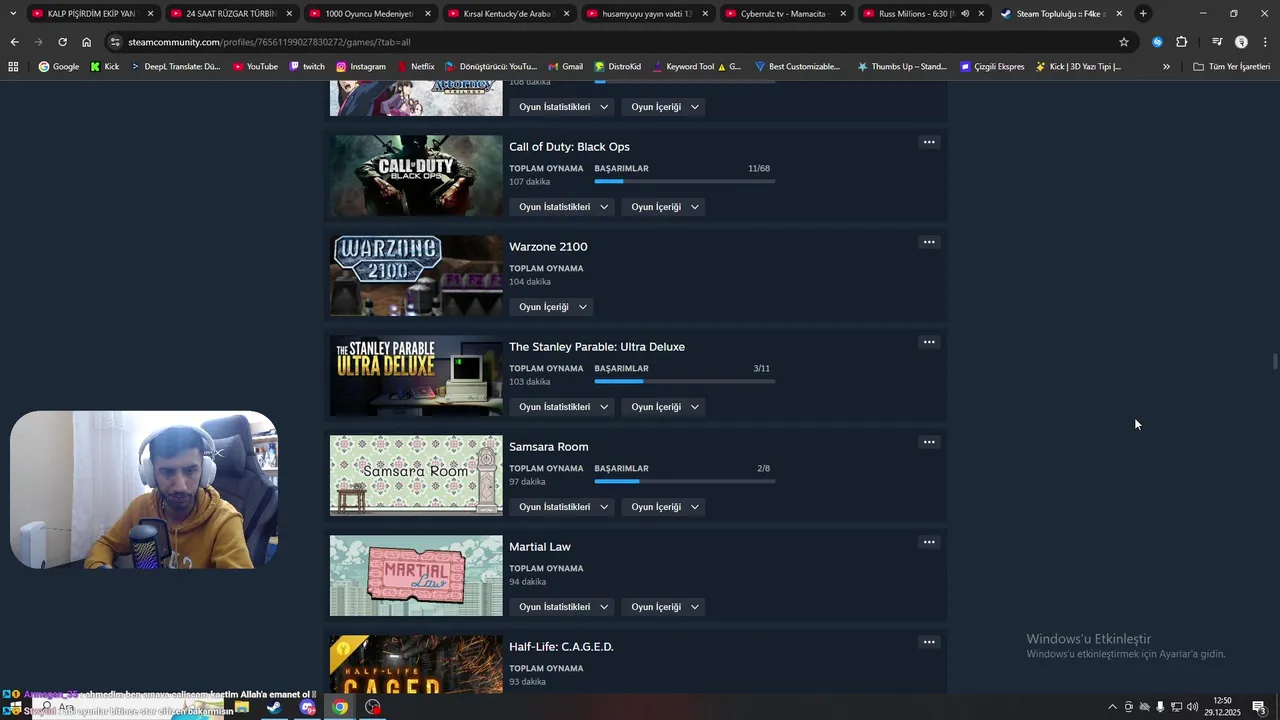Expand Oyun İçeriği for Warzone 2100

(553, 307)
